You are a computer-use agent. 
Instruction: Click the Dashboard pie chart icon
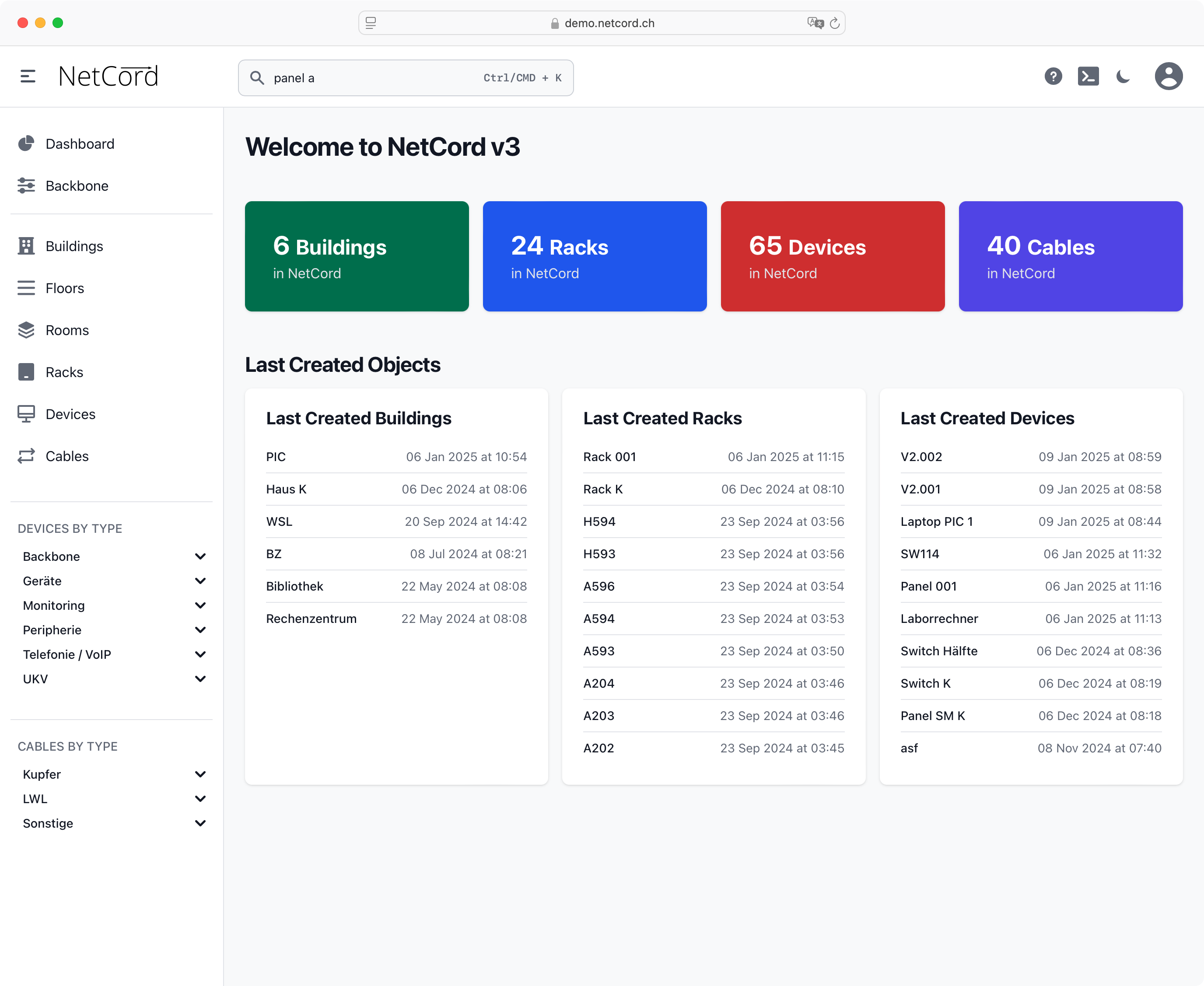tap(26, 143)
